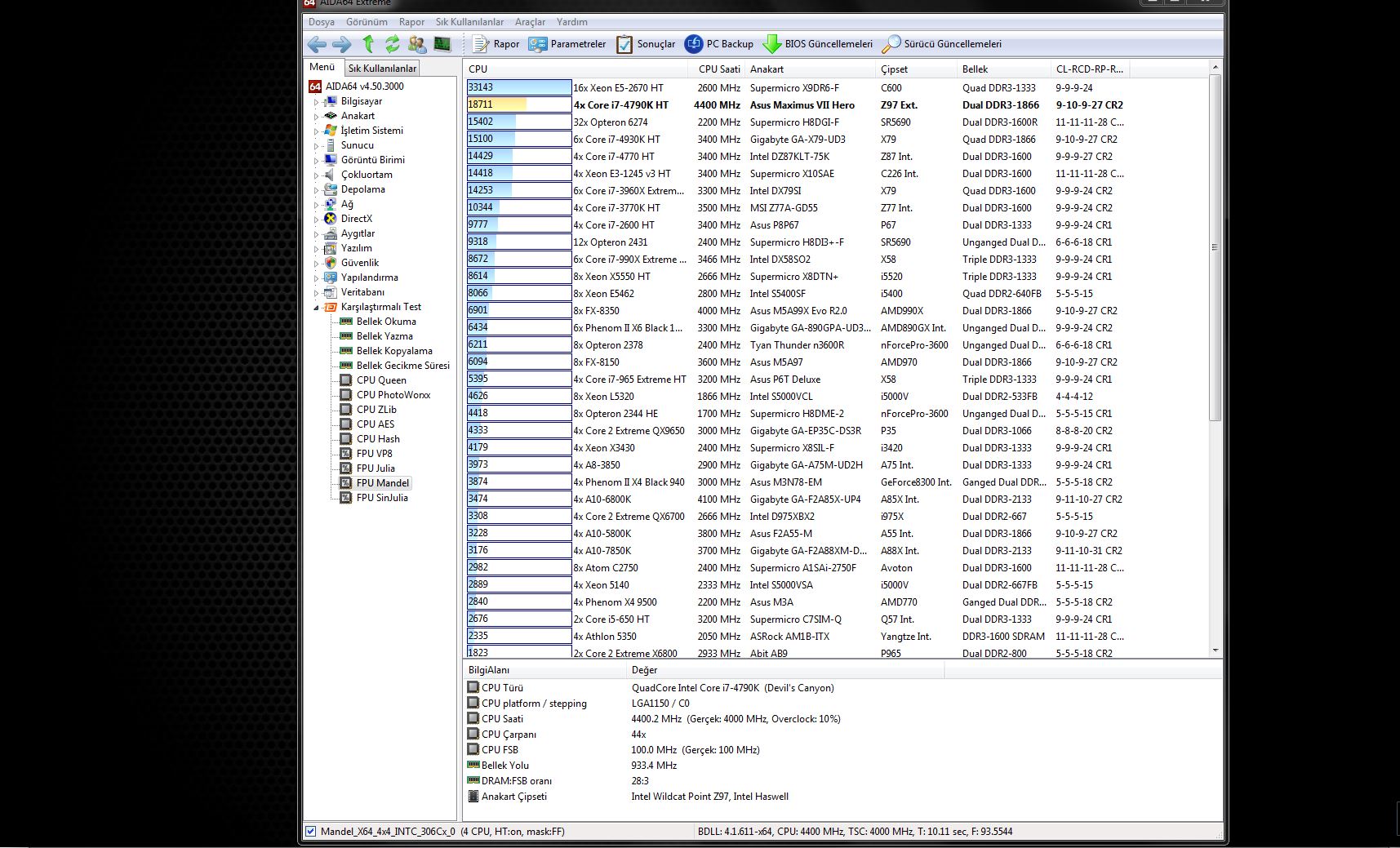Open PC Backup
This screenshot has height=848, width=1400.
click(x=718, y=44)
